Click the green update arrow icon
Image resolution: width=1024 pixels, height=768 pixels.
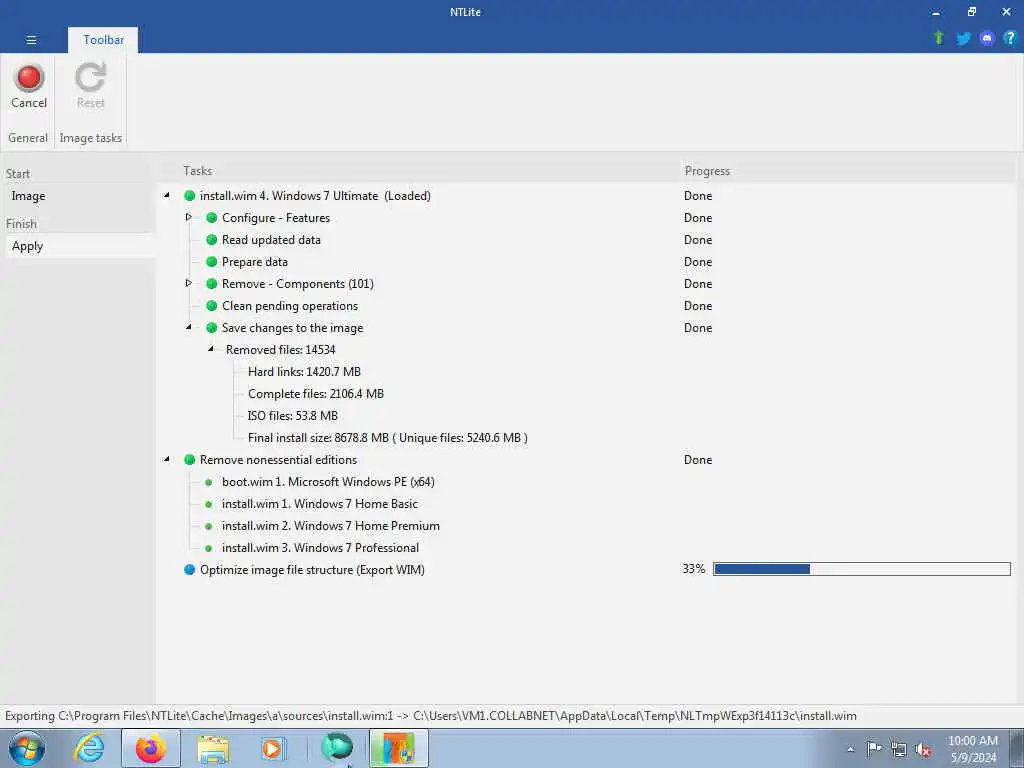click(938, 38)
